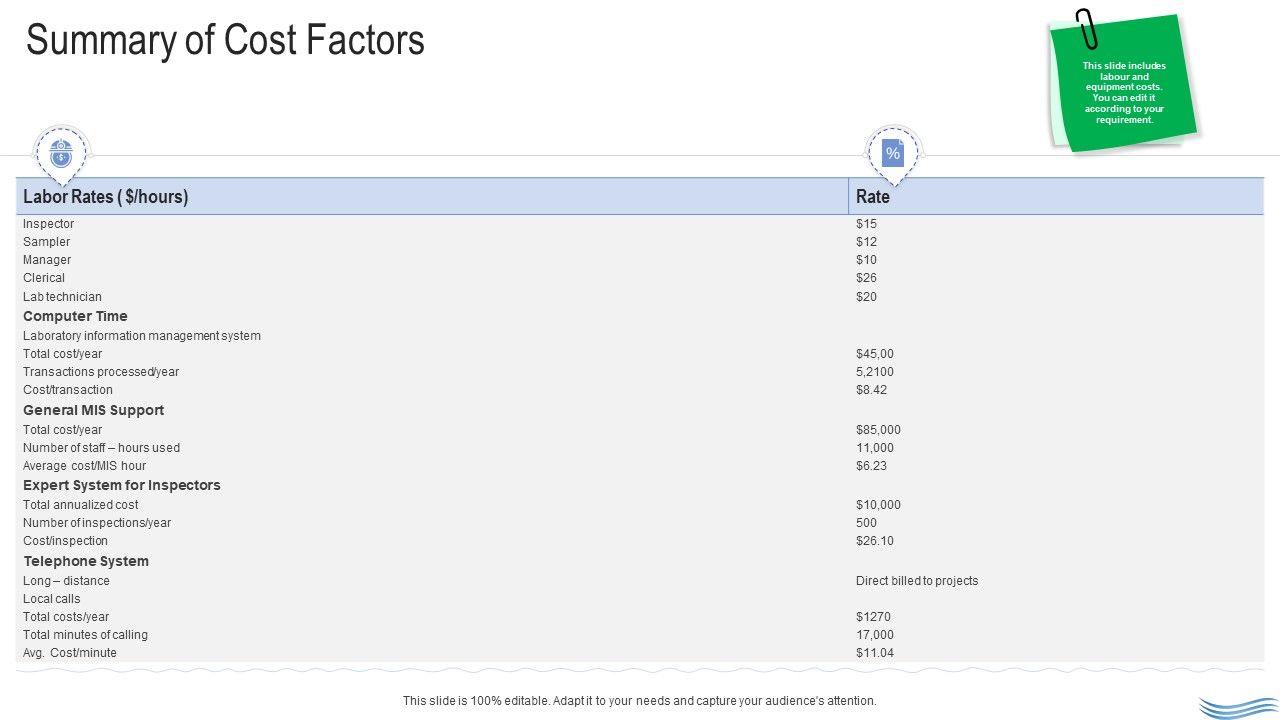
Task: Click the percent document icon above Rate
Action: tap(893, 153)
